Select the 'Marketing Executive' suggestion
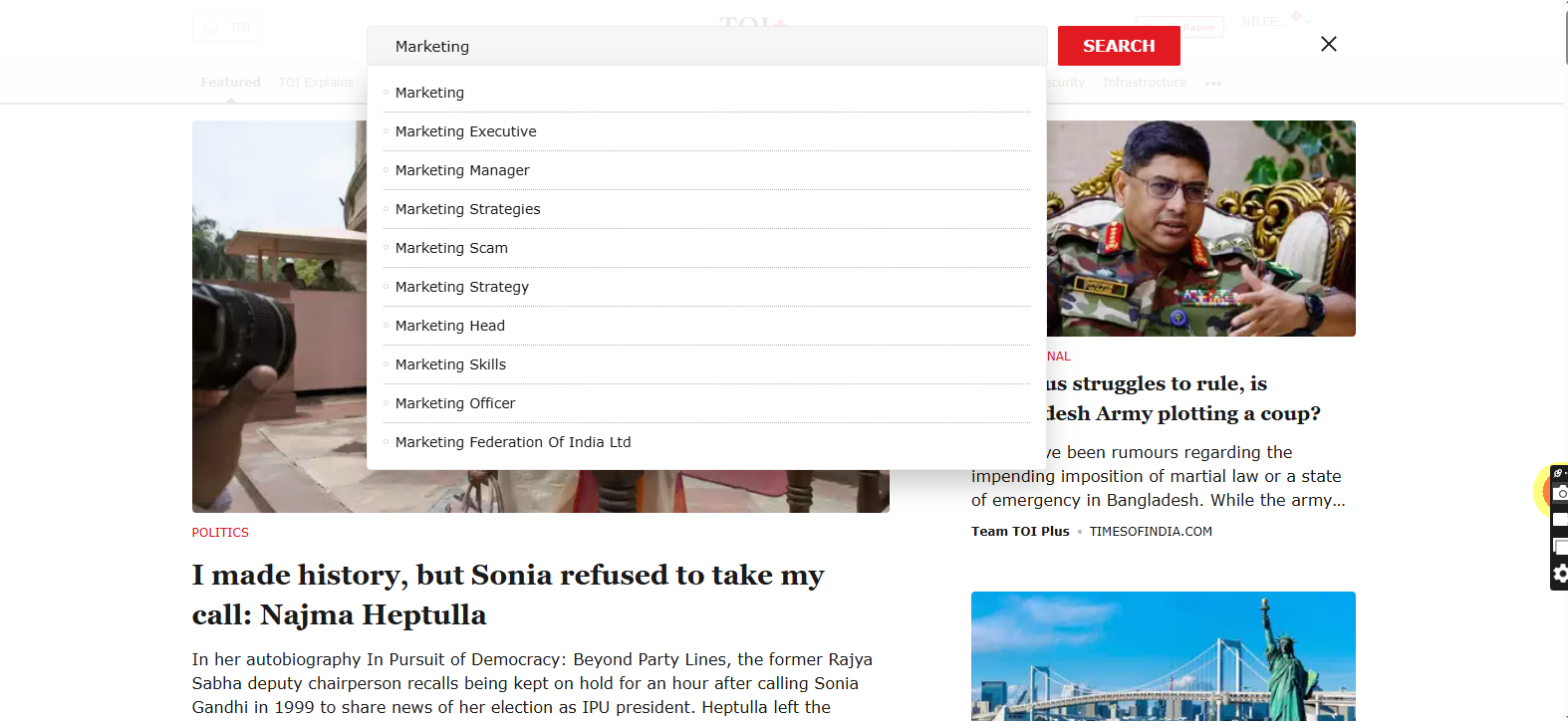 [465, 131]
